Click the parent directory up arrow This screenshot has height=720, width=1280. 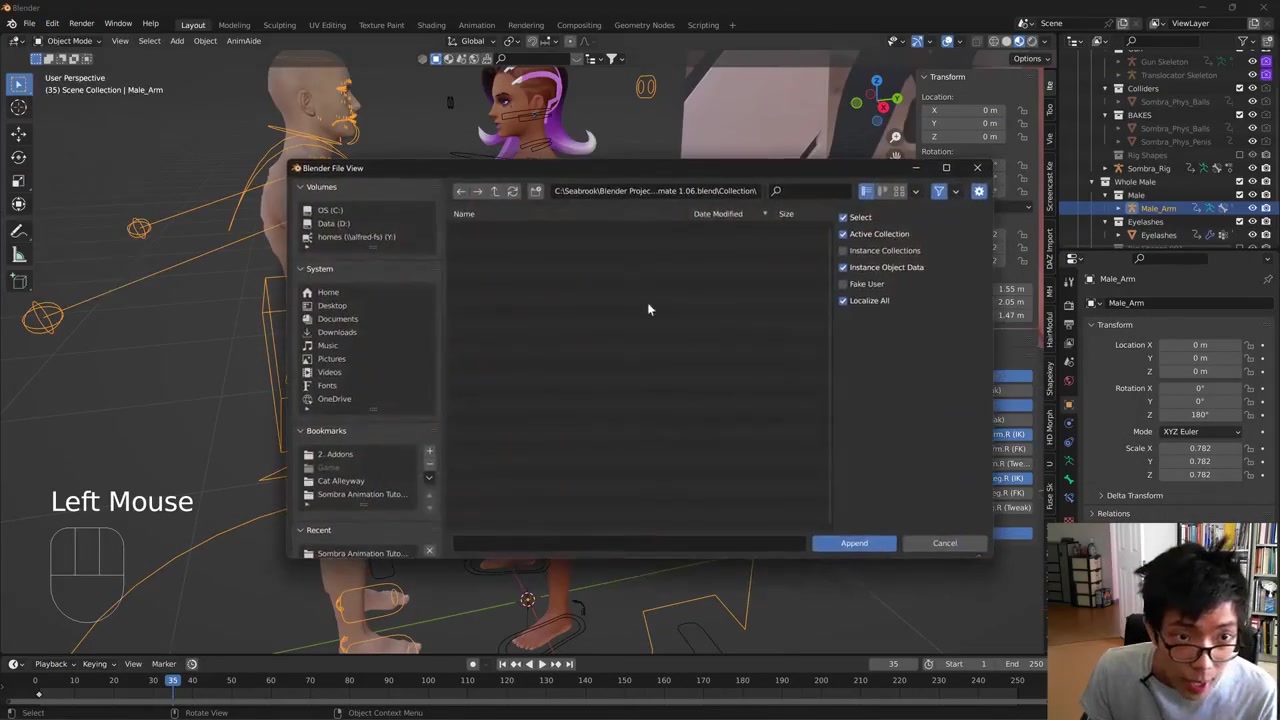495,191
